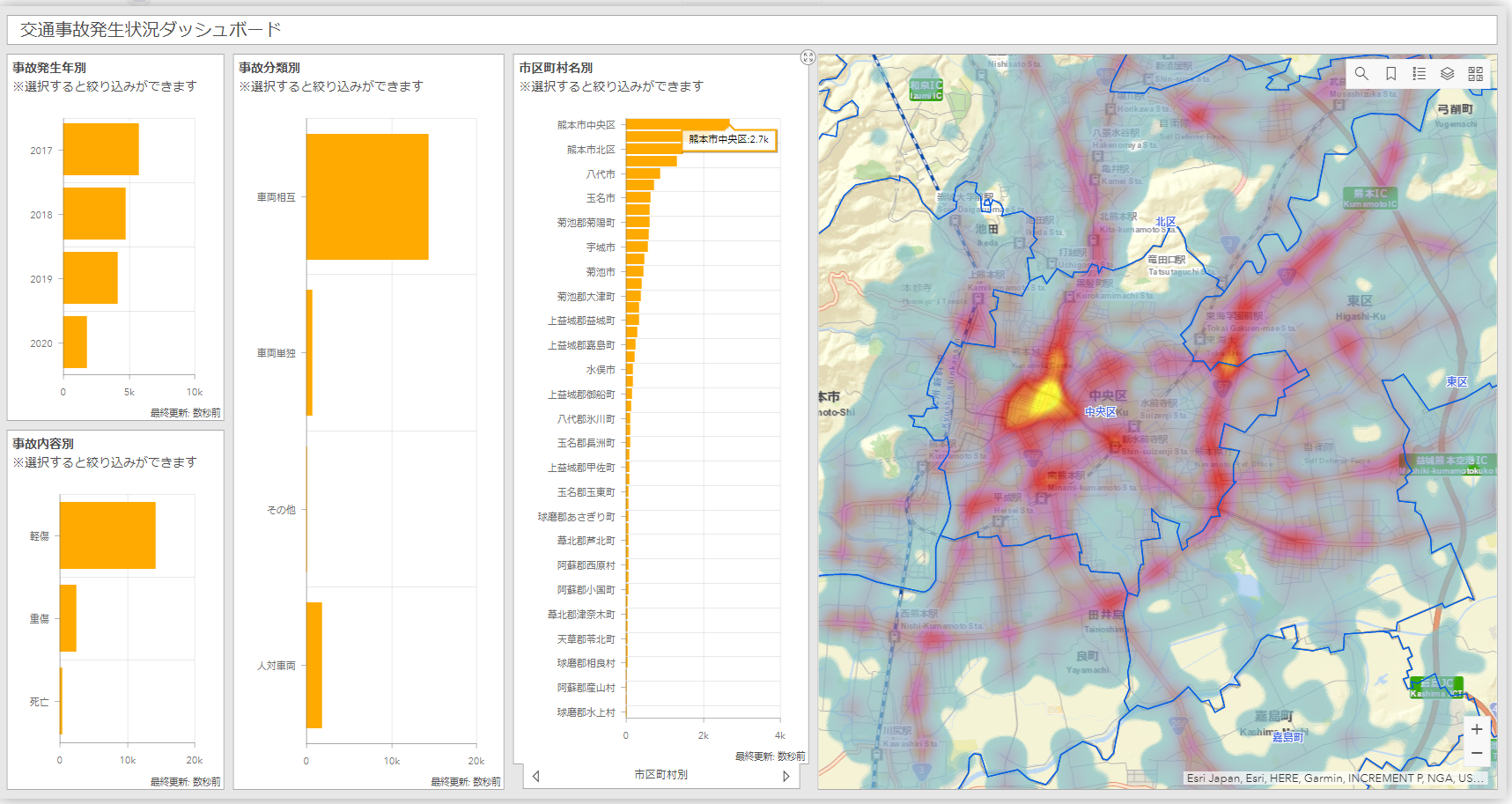Click the Esri attribution text on map
The height and width of the screenshot is (804, 1512).
[x=1334, y=778]
